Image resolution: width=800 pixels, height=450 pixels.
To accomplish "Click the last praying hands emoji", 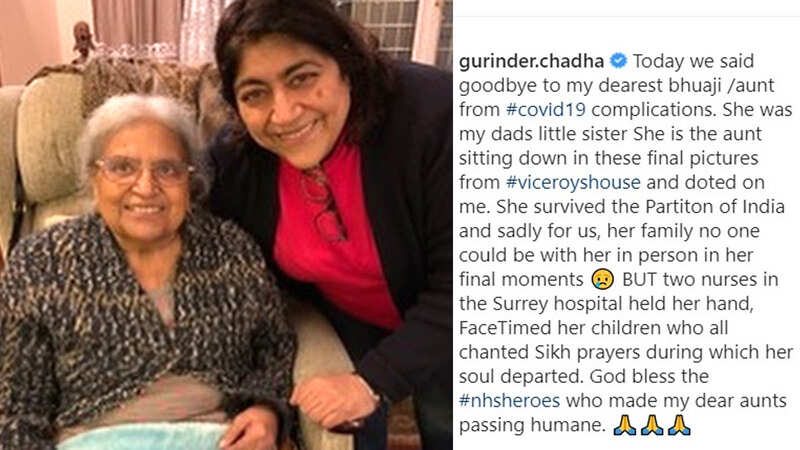I will [x=679, y=425].
